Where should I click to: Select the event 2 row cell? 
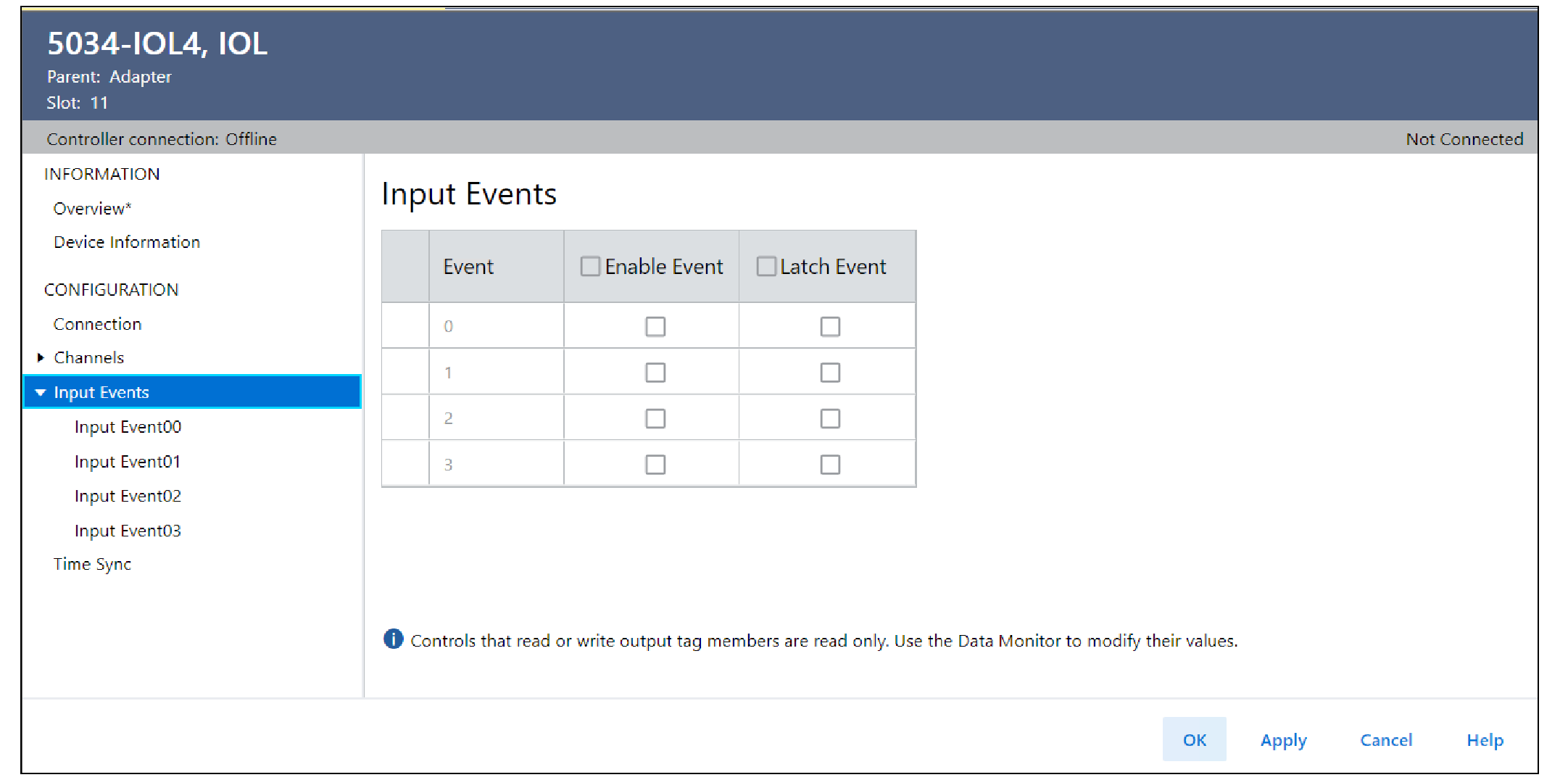click(497, 418)
